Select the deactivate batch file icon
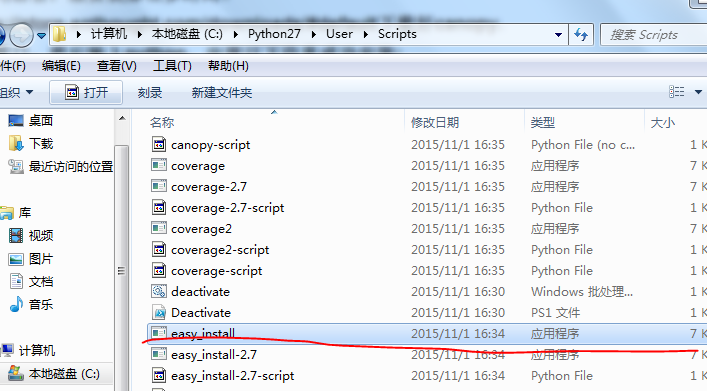 159,291
